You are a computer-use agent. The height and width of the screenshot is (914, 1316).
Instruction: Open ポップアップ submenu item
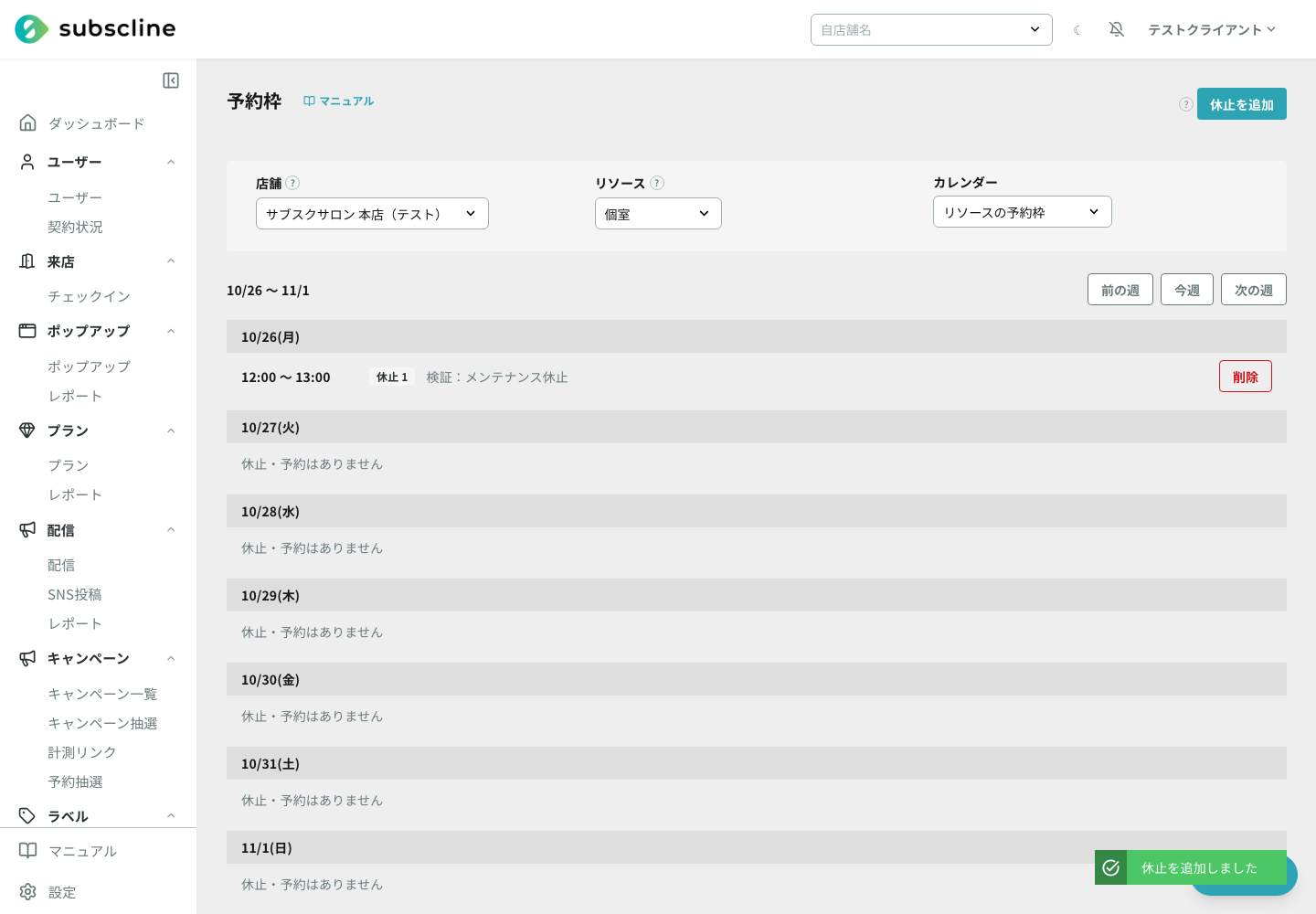pyautogui.click(x=89, y=367)
